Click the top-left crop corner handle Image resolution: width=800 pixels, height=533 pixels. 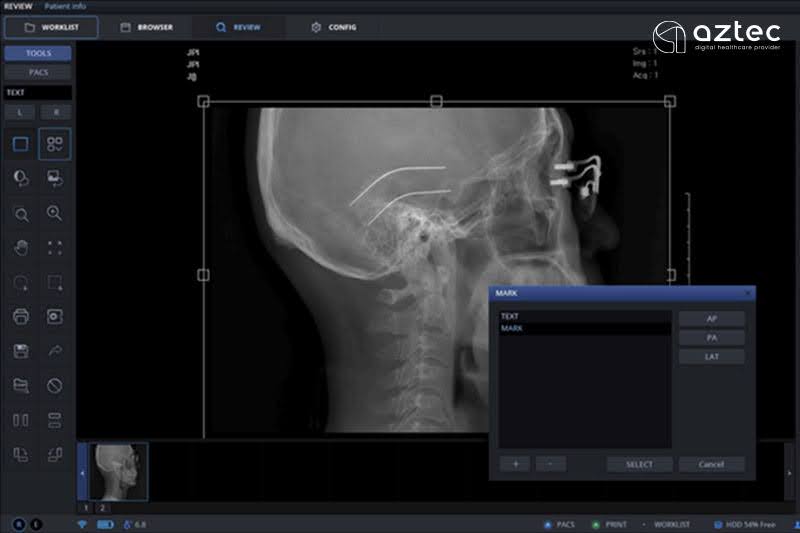pyautogui.click(x=203, y=101)
